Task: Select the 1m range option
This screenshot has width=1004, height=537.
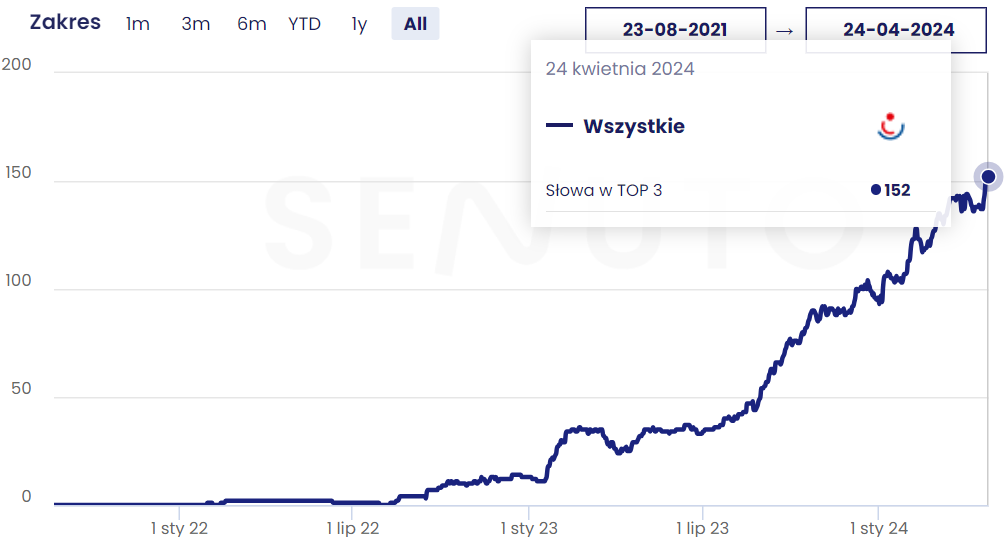Action: click(x=138, y=24)
